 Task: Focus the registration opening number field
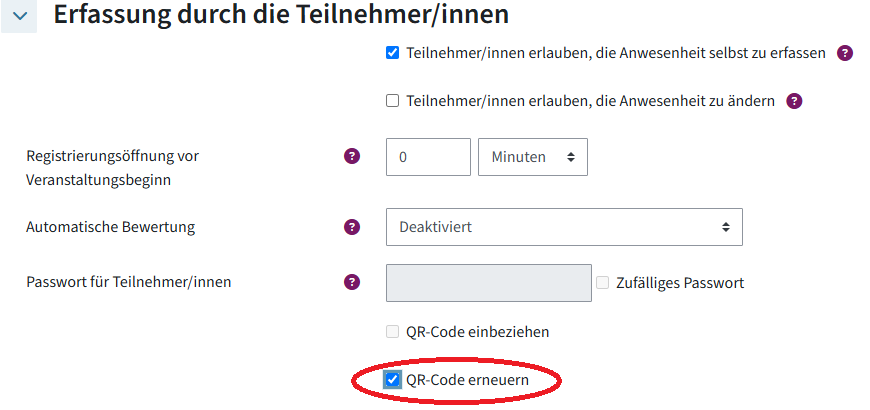(x=428, y=157)
